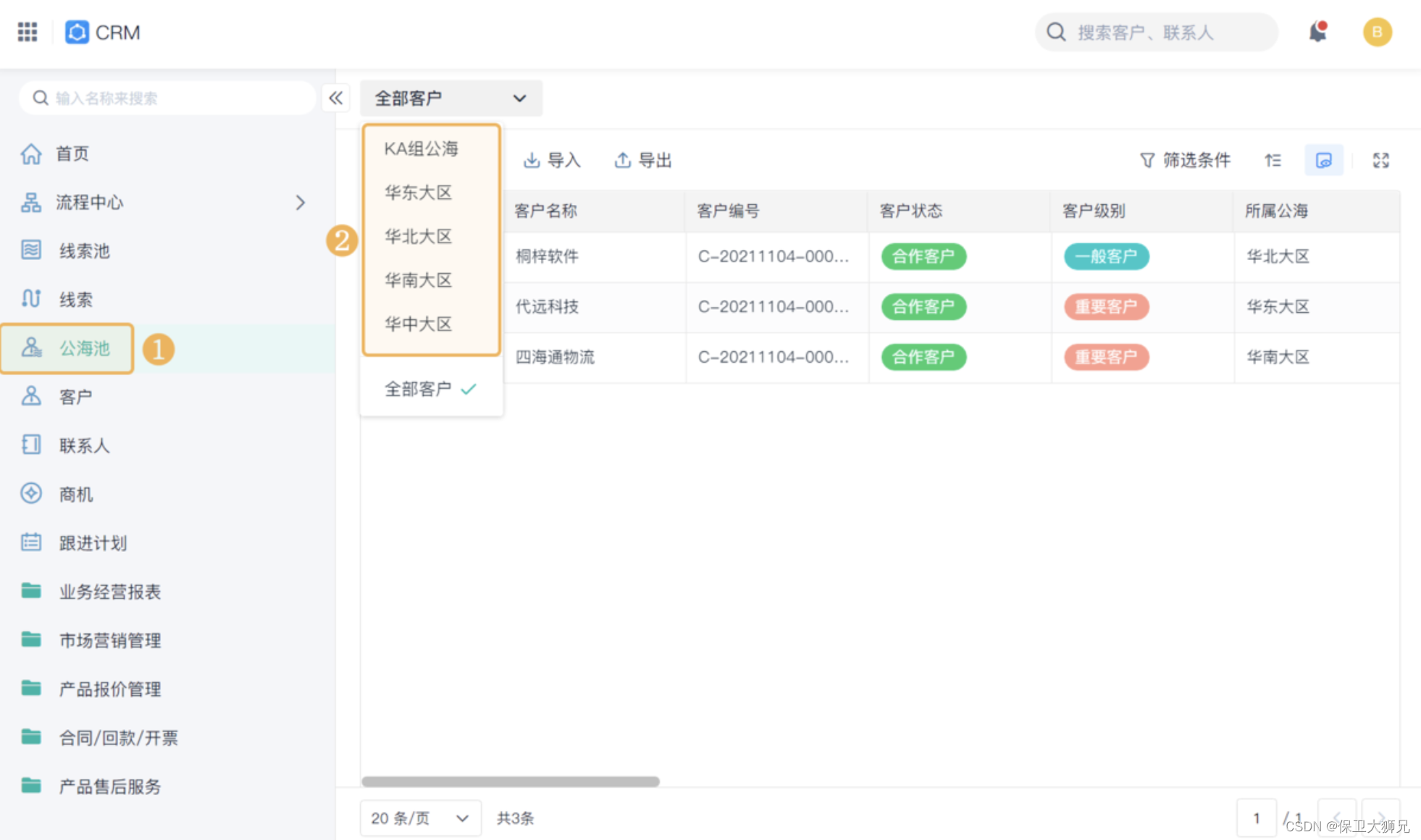Click the 导出 export button

point(643,160)
